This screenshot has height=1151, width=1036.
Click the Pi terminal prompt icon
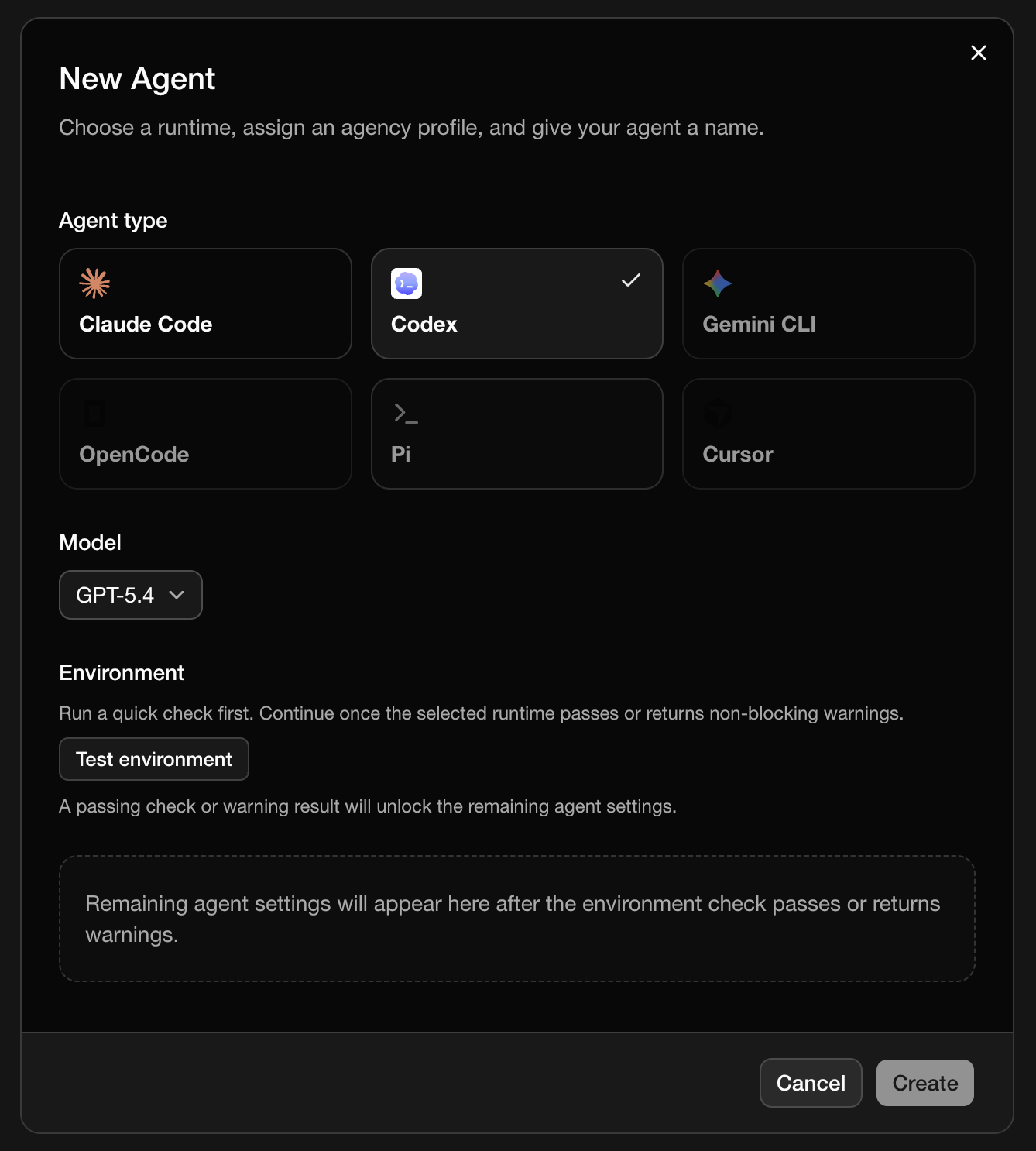click(x=406, y=414)
